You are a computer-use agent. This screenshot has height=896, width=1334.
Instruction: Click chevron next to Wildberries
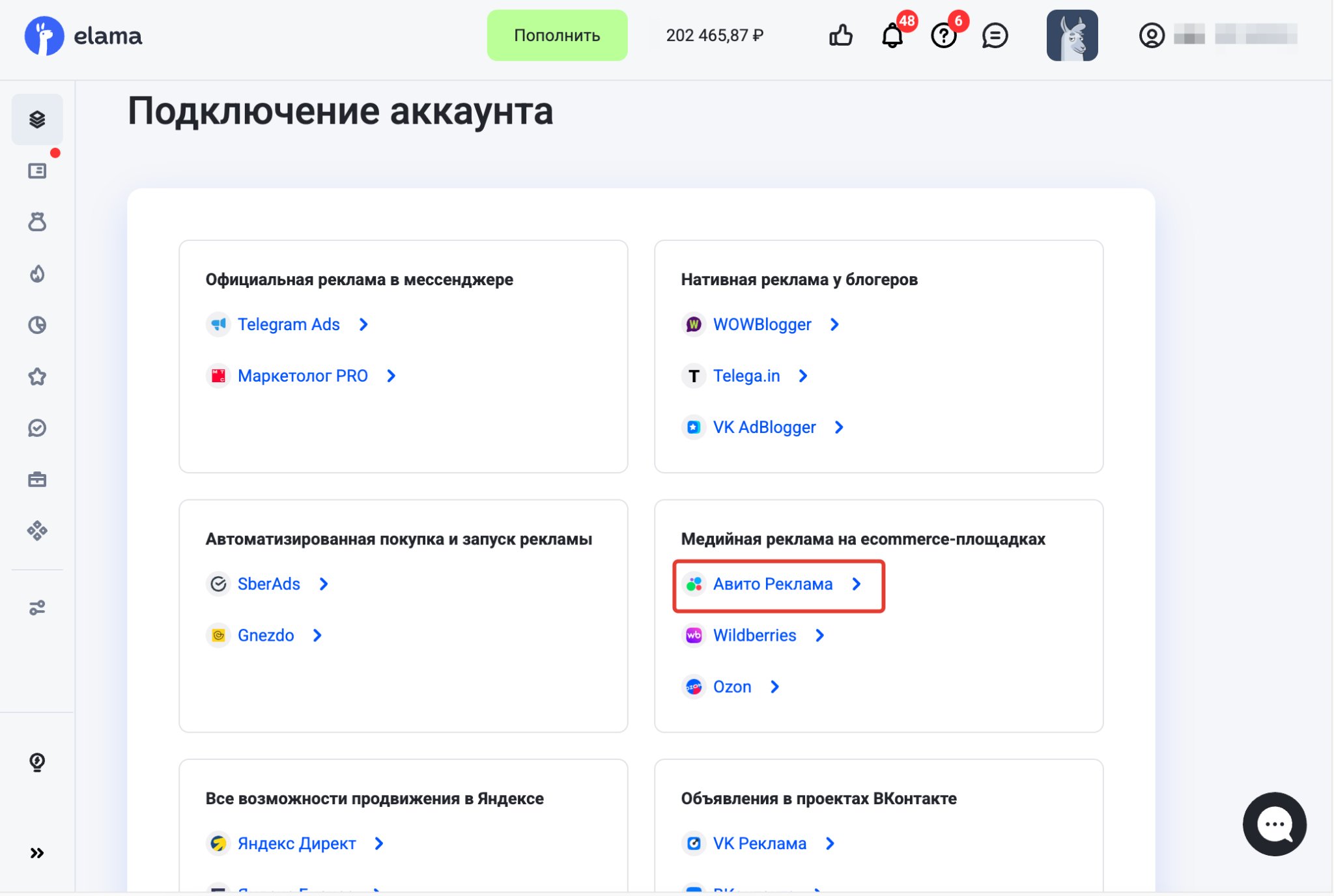point(819,635)
